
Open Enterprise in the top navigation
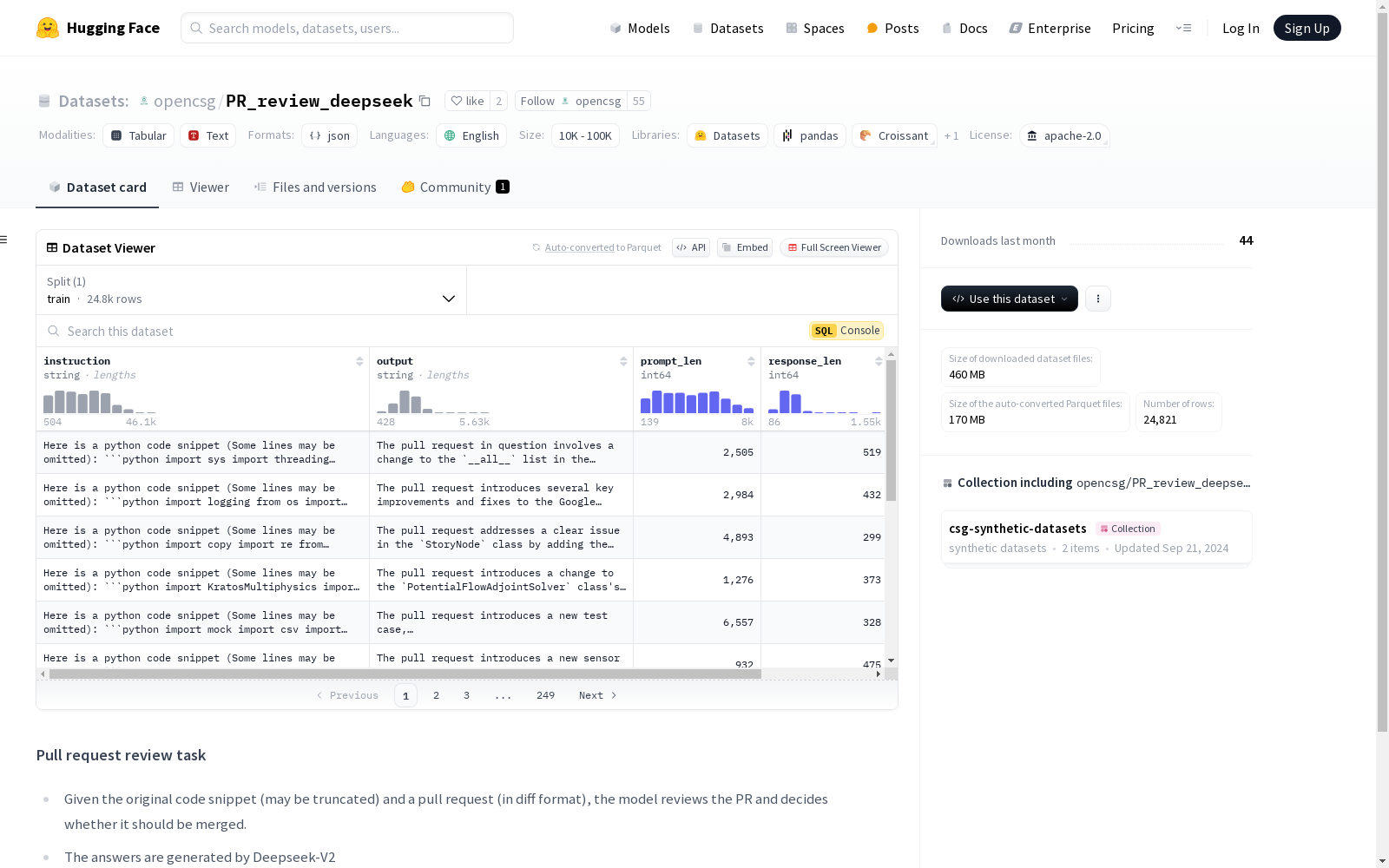[1050, 28]
